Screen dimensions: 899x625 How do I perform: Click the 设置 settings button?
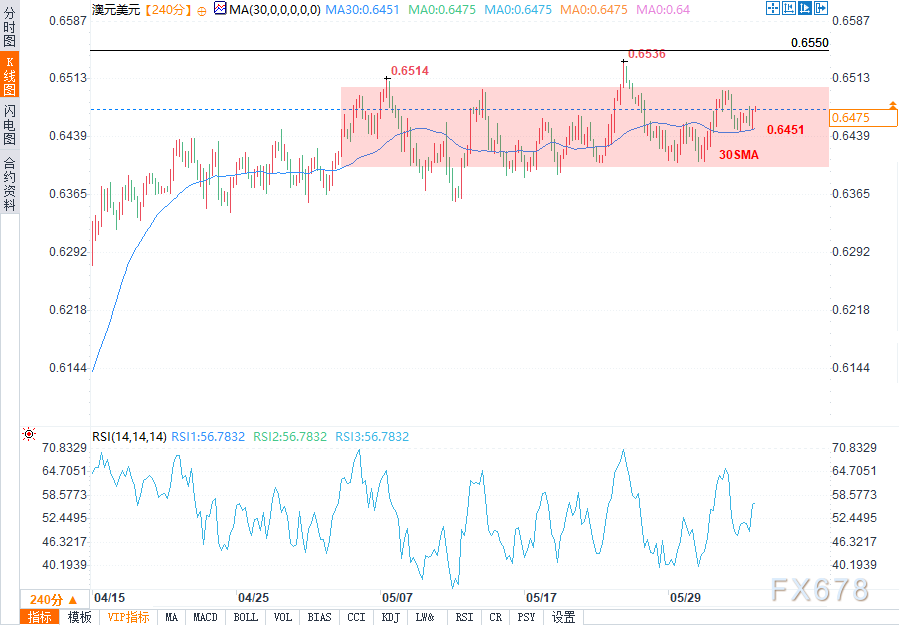point(563,617)
